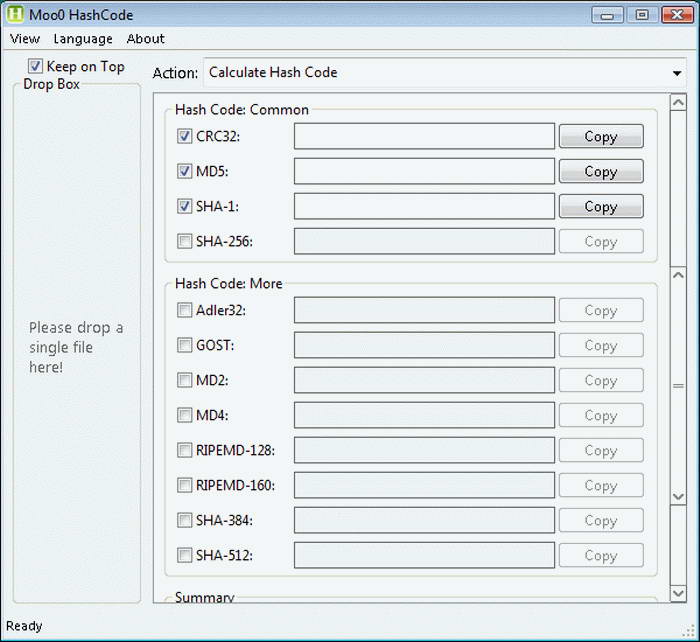
Task: Open the About menu
Action: (x=146, y=39)
